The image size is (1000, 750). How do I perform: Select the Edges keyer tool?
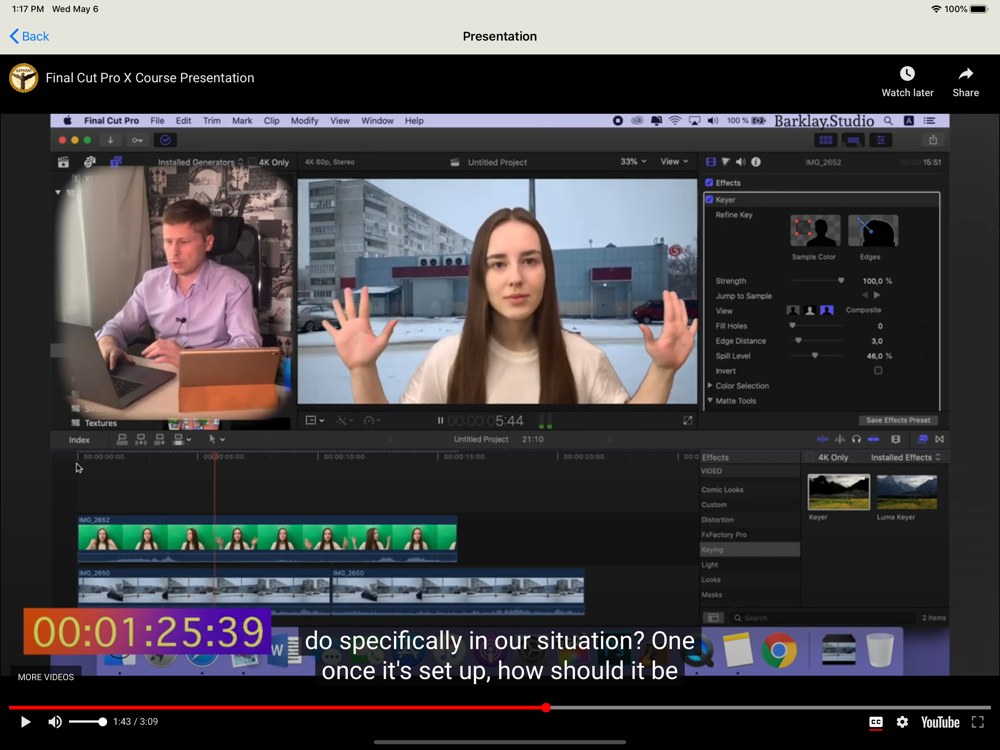tap(872, 231)
